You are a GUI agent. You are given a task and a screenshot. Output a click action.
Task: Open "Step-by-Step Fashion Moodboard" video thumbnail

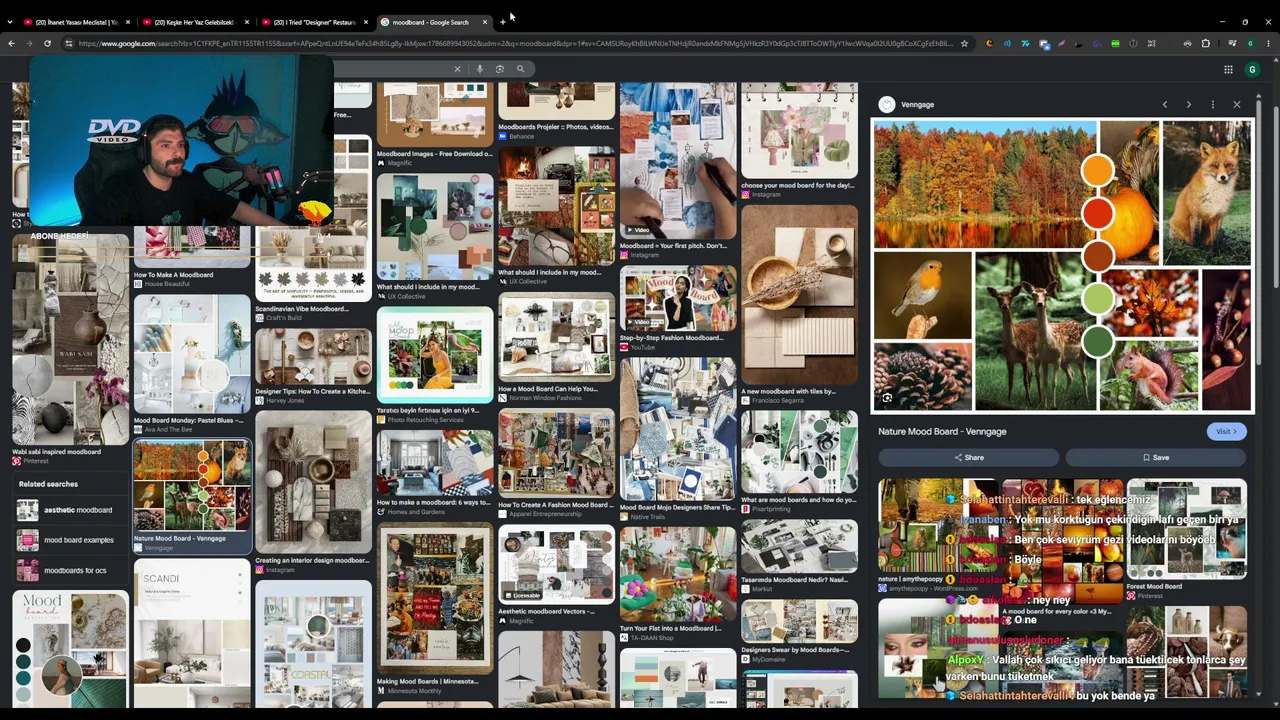[x=678, y=300]
